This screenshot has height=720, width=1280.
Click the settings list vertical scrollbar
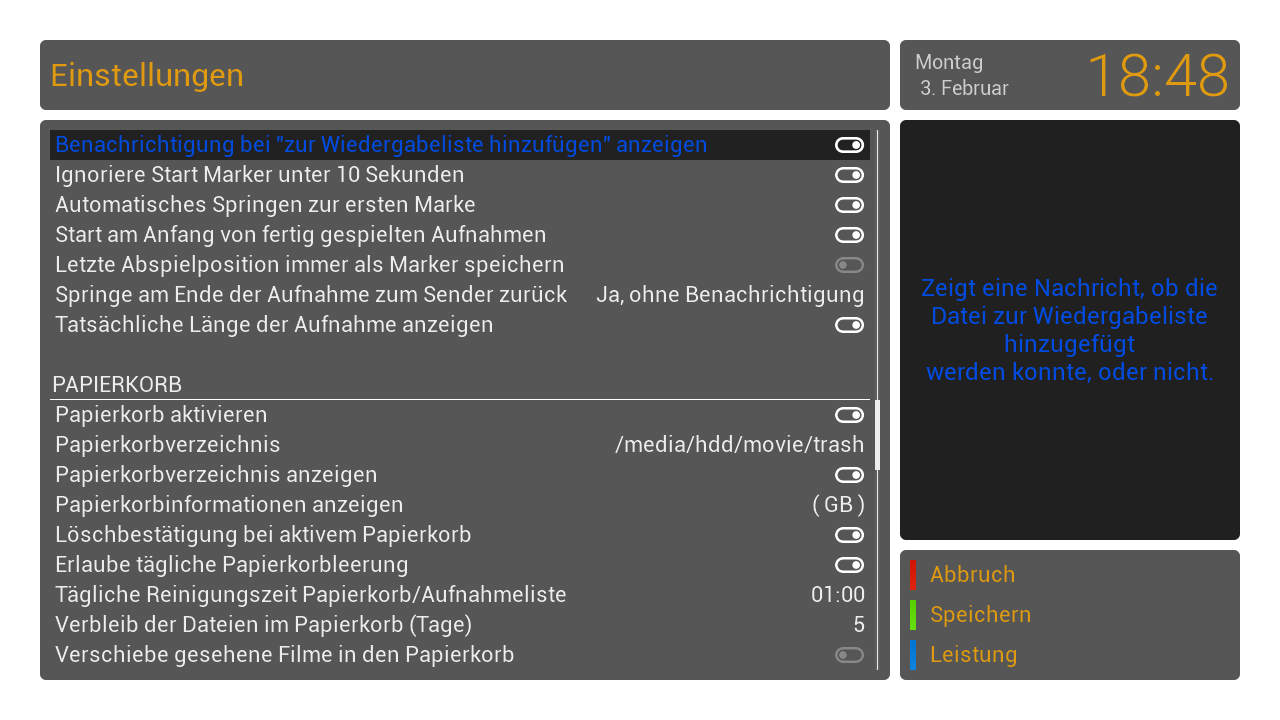click(878, 400)
